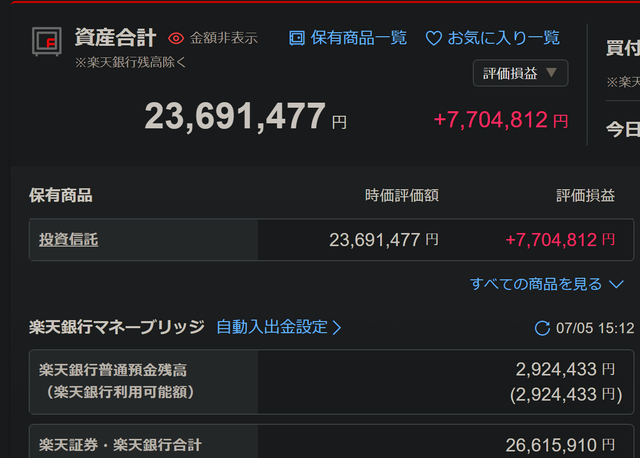
Task: Click the refresh icon beside 07/05 15:12
Action: (x=542, y=328)
